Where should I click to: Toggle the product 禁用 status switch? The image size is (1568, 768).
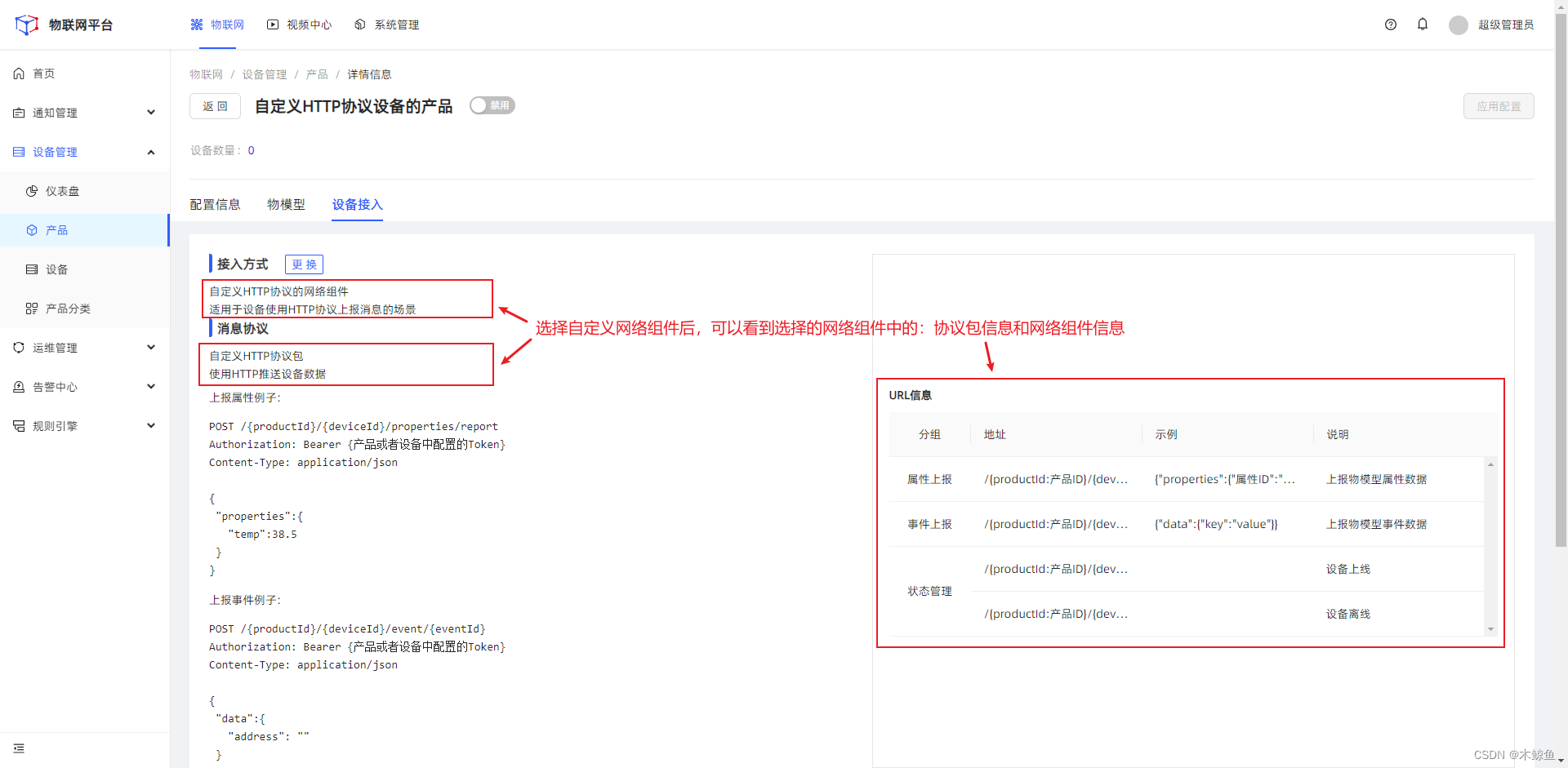(x=492, y=105)
